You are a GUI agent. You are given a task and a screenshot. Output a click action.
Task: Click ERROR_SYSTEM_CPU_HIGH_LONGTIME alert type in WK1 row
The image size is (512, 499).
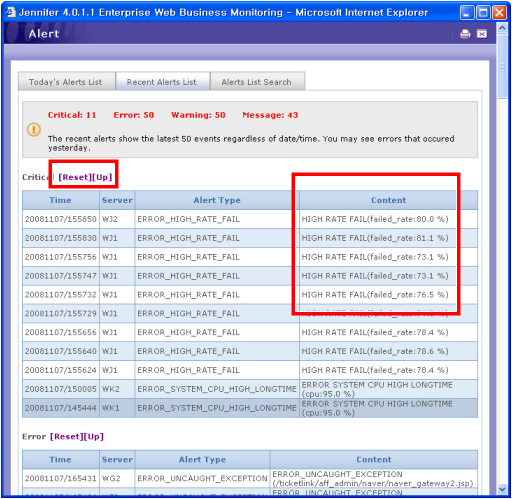(217, 408)
